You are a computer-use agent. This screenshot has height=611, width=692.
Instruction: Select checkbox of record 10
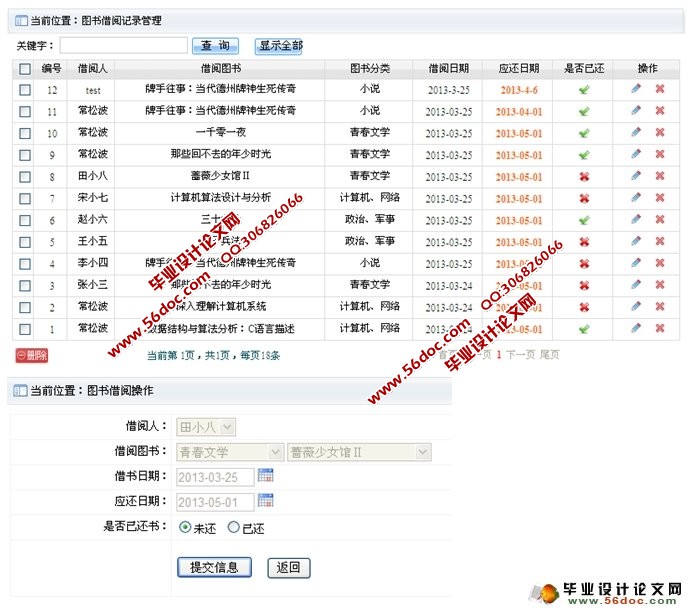point(25,133)
